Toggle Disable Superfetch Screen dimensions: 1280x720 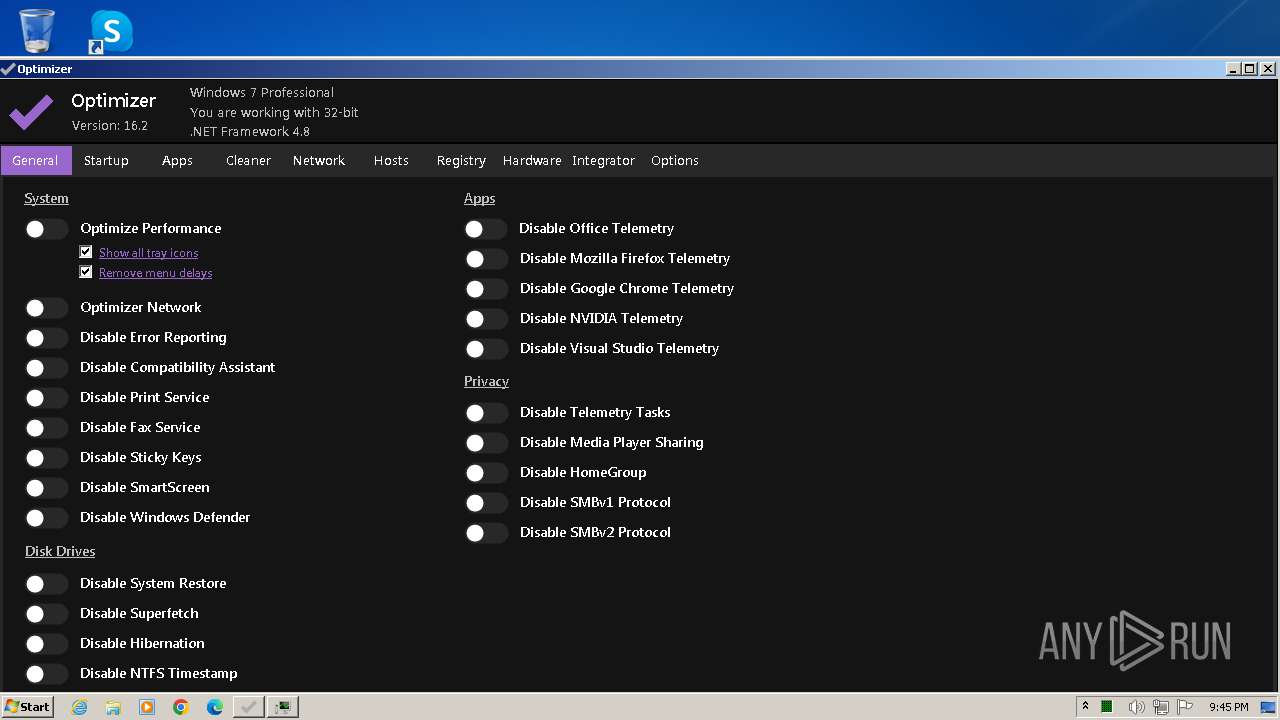46,614
